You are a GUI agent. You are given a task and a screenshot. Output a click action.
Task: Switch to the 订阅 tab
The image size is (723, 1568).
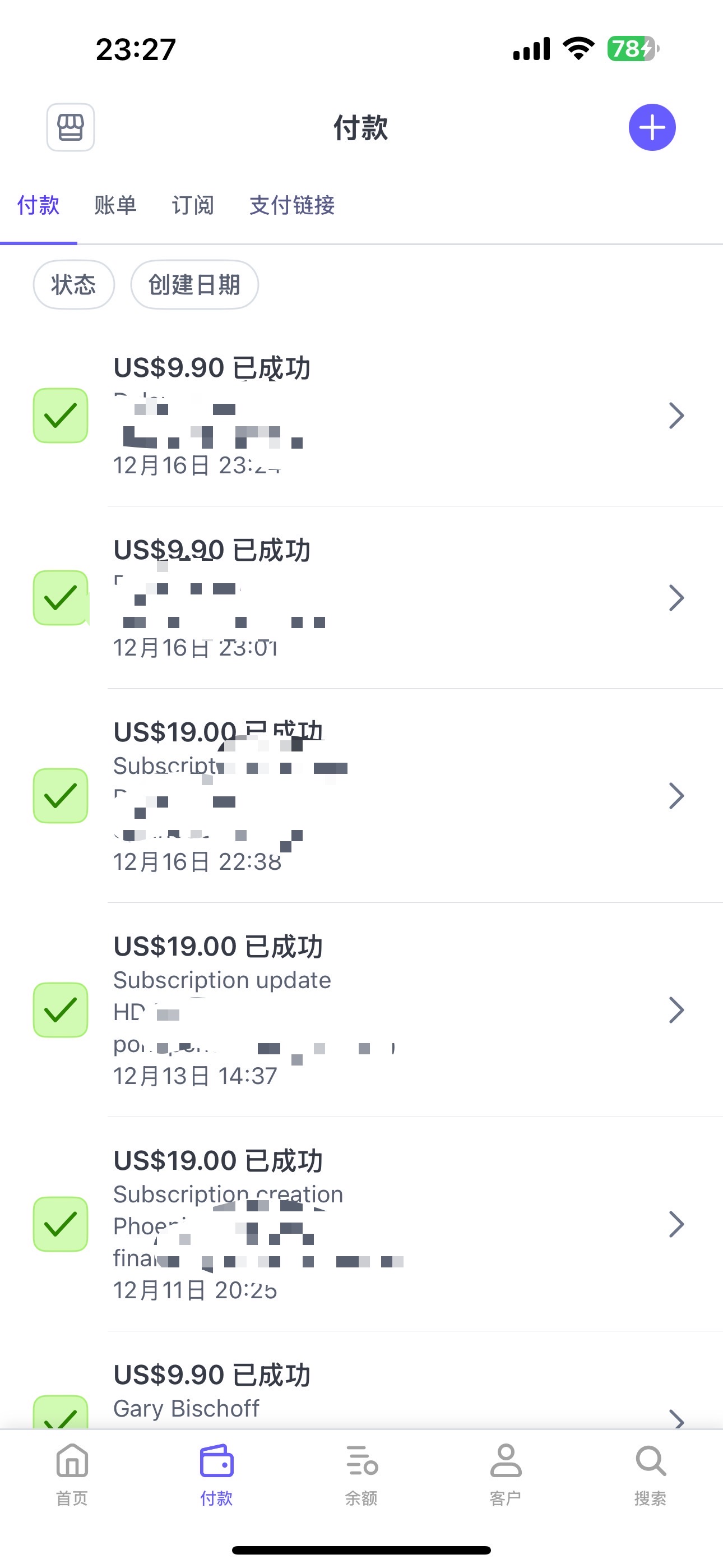[x=193, y=206]
